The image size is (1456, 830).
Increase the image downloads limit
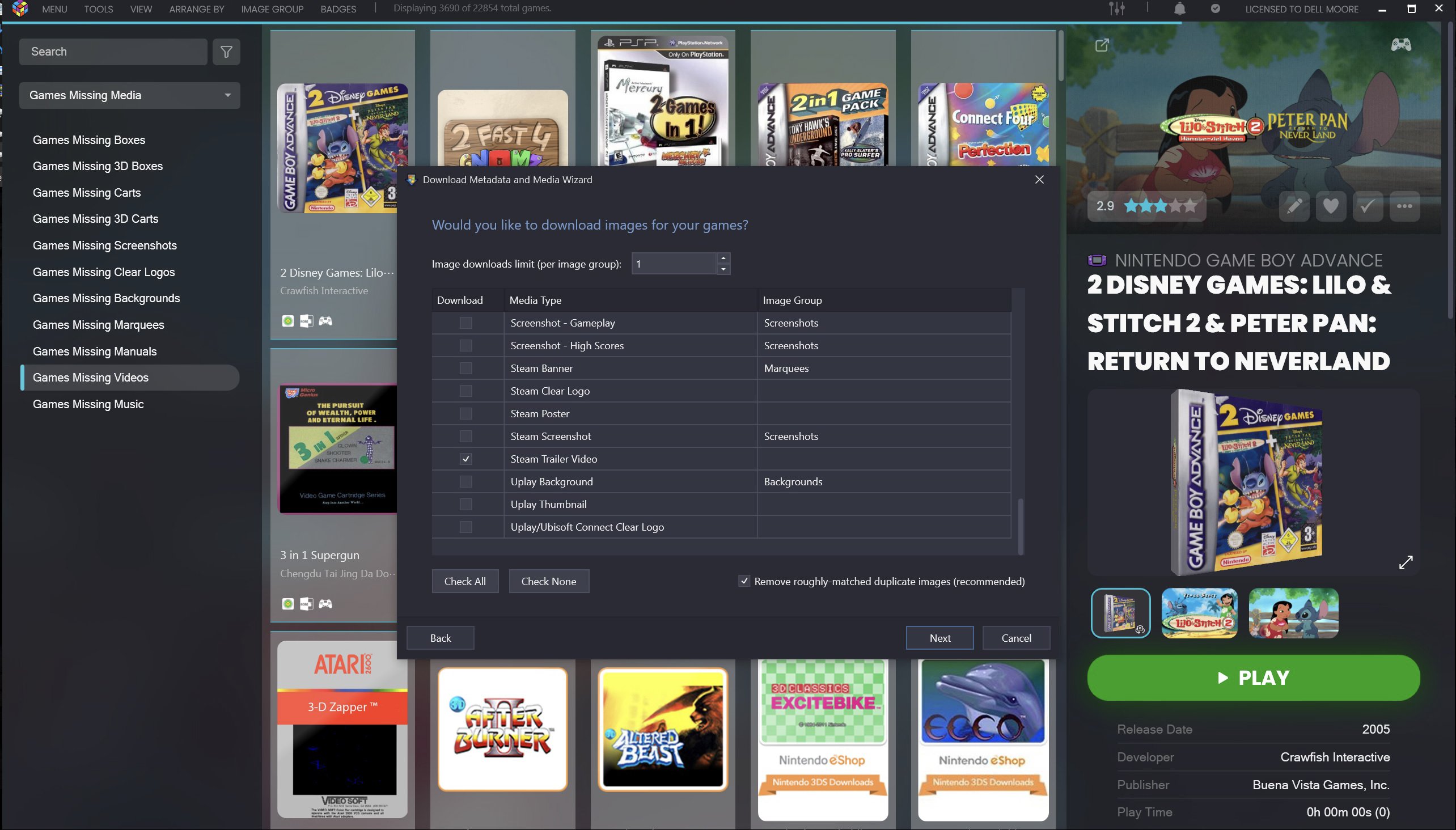tap(723, 257)
